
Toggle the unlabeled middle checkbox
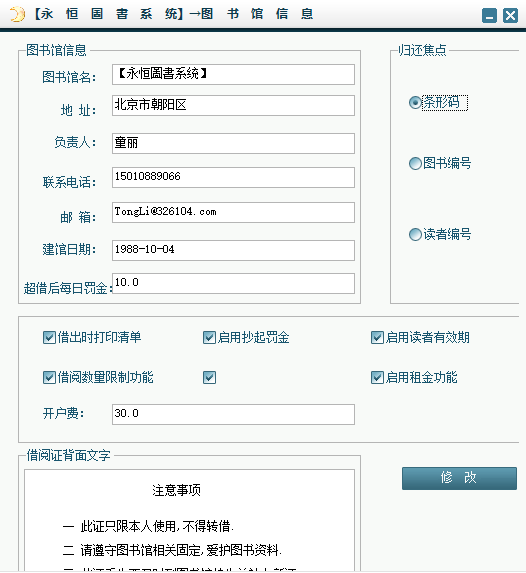(209, 377)
